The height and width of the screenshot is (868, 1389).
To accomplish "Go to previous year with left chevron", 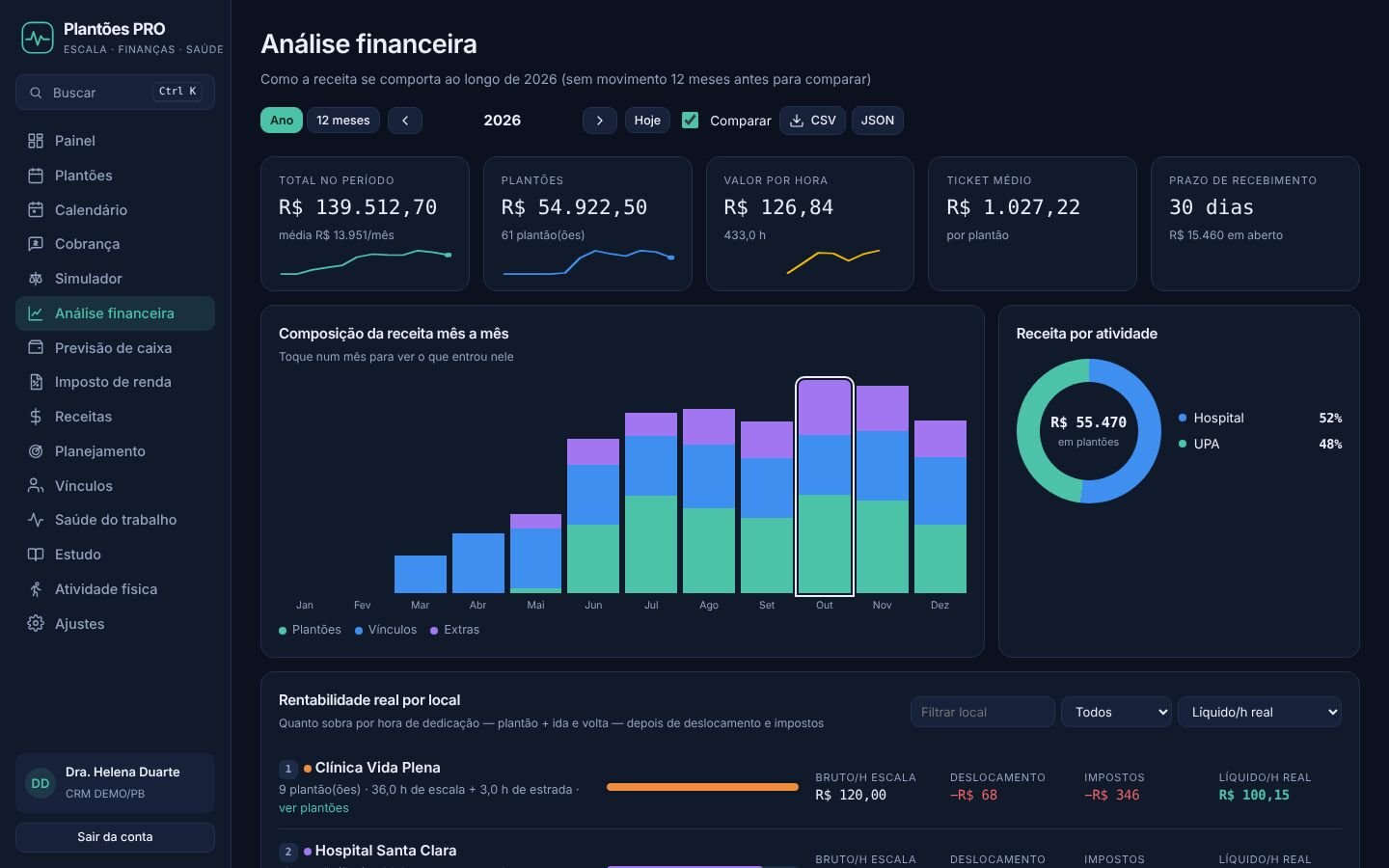I will 405,121.
